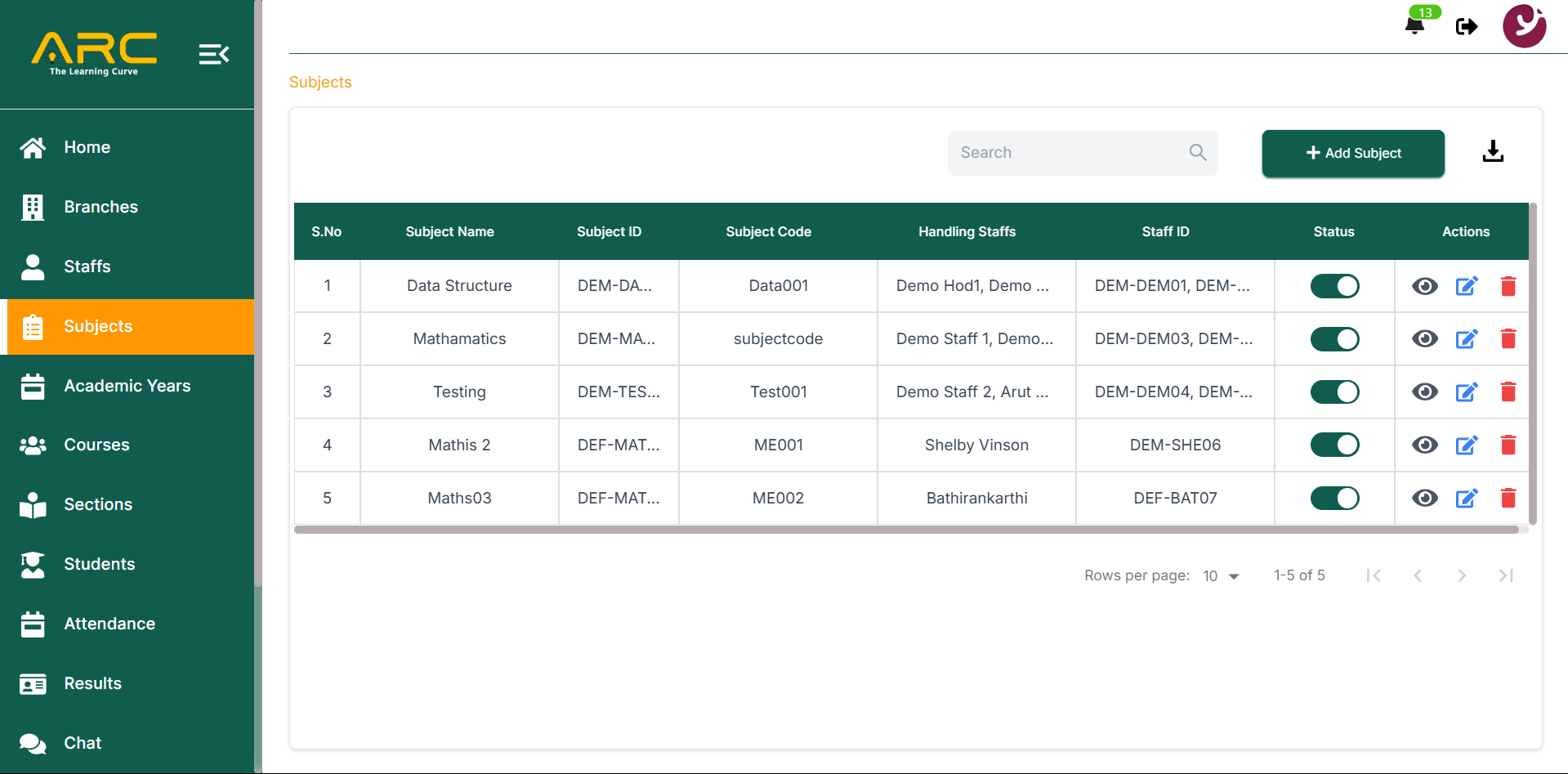Image resolution: width=1568 pixels, height=774 pixels.
Task: Open the search magnifier icon
Action: 1197,152
